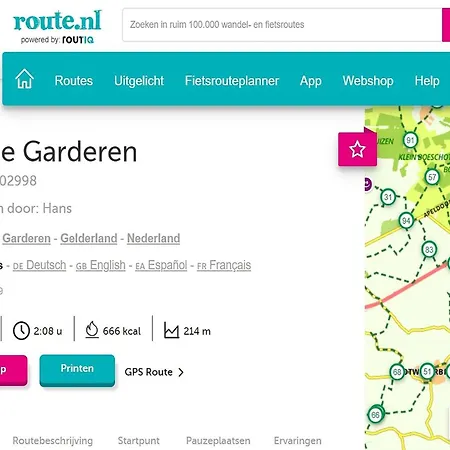Click the flame calories icon
The height and width of the screenshot is (450, 450).
pyautogui.click(x=92, y=330)
